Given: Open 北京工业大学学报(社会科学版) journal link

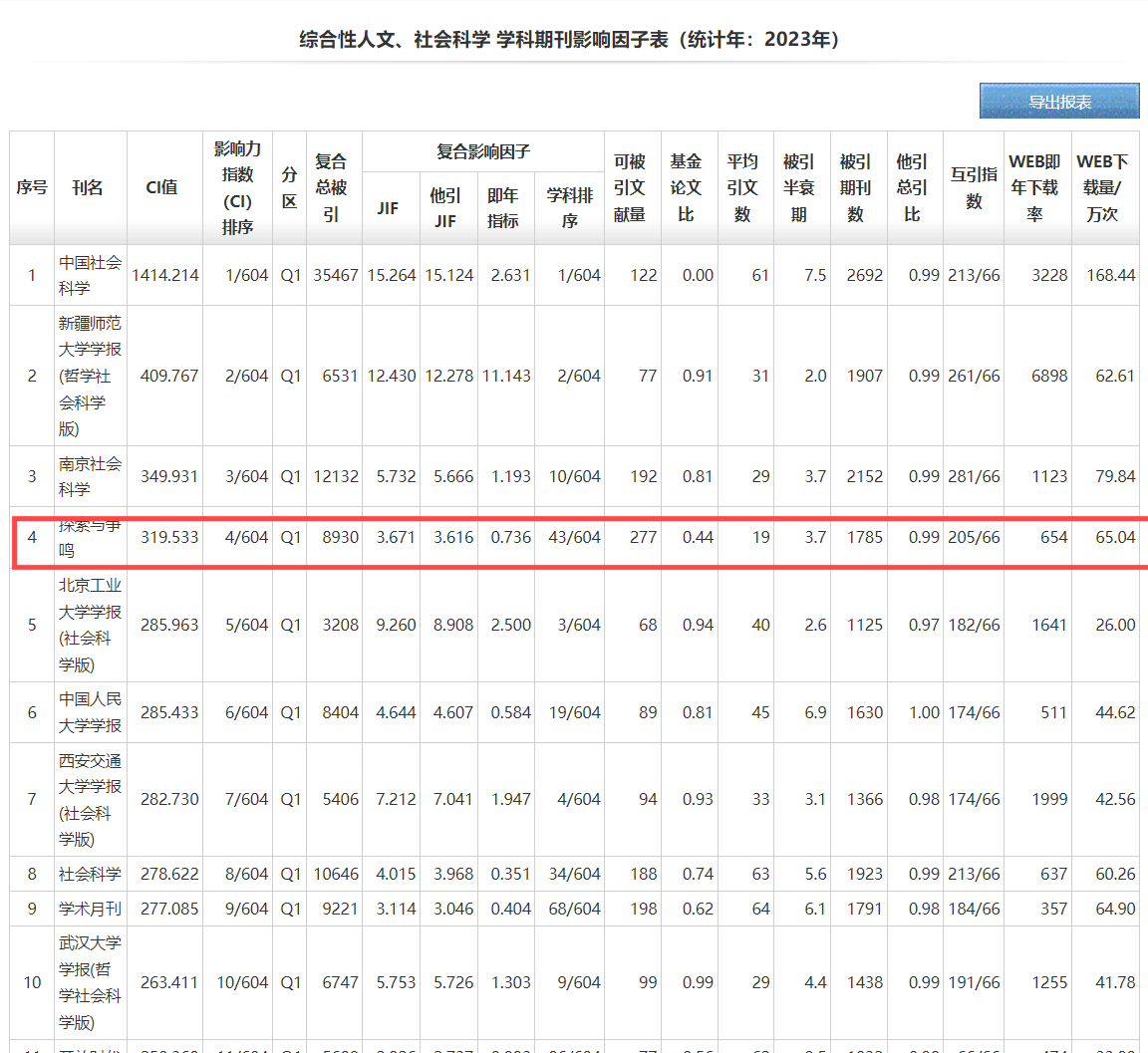Looking at the screenshot, I should pos(90,625).
